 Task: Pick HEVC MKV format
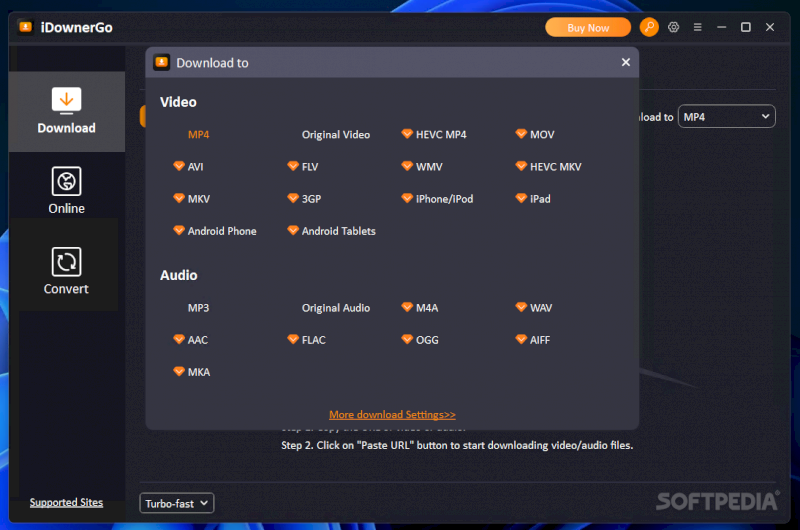[556, 167]
